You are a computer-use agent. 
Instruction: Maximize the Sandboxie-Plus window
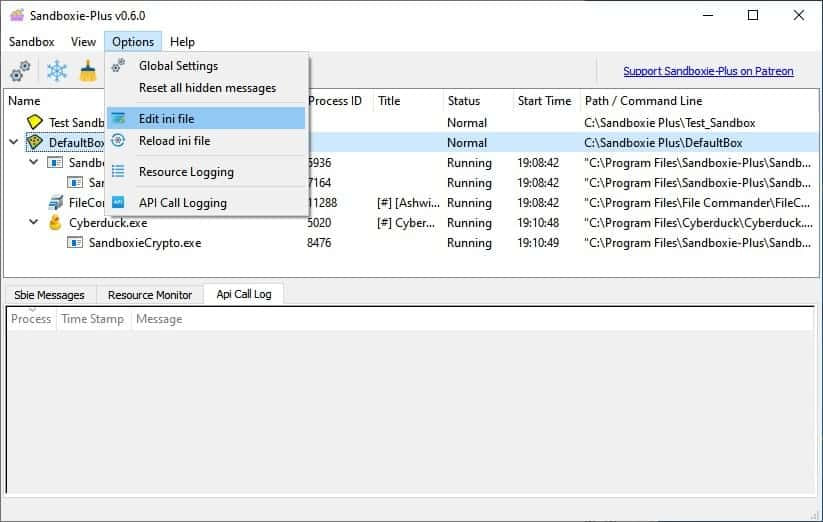tap(753, 15)
